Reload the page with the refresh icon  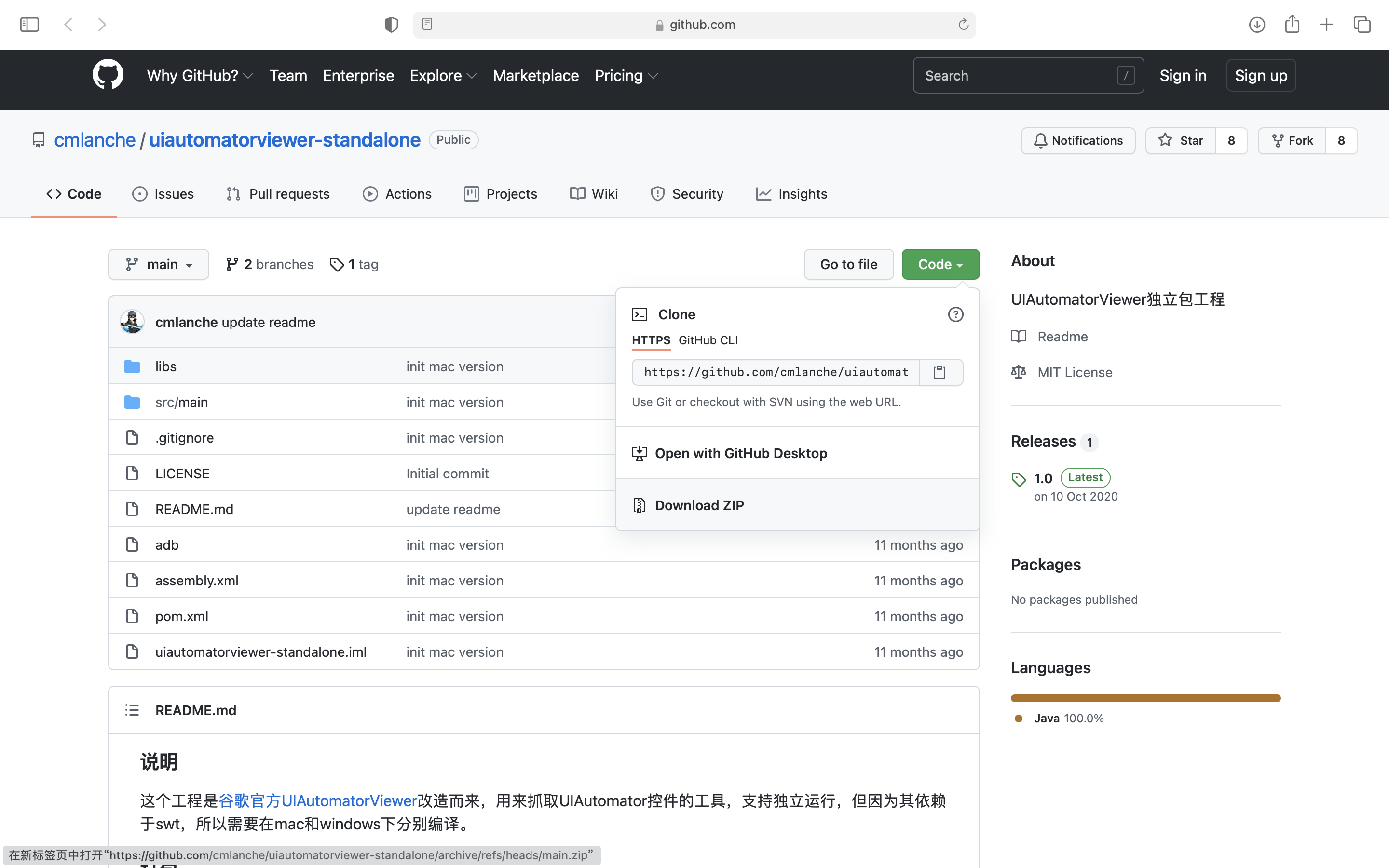tap(963, 25)
